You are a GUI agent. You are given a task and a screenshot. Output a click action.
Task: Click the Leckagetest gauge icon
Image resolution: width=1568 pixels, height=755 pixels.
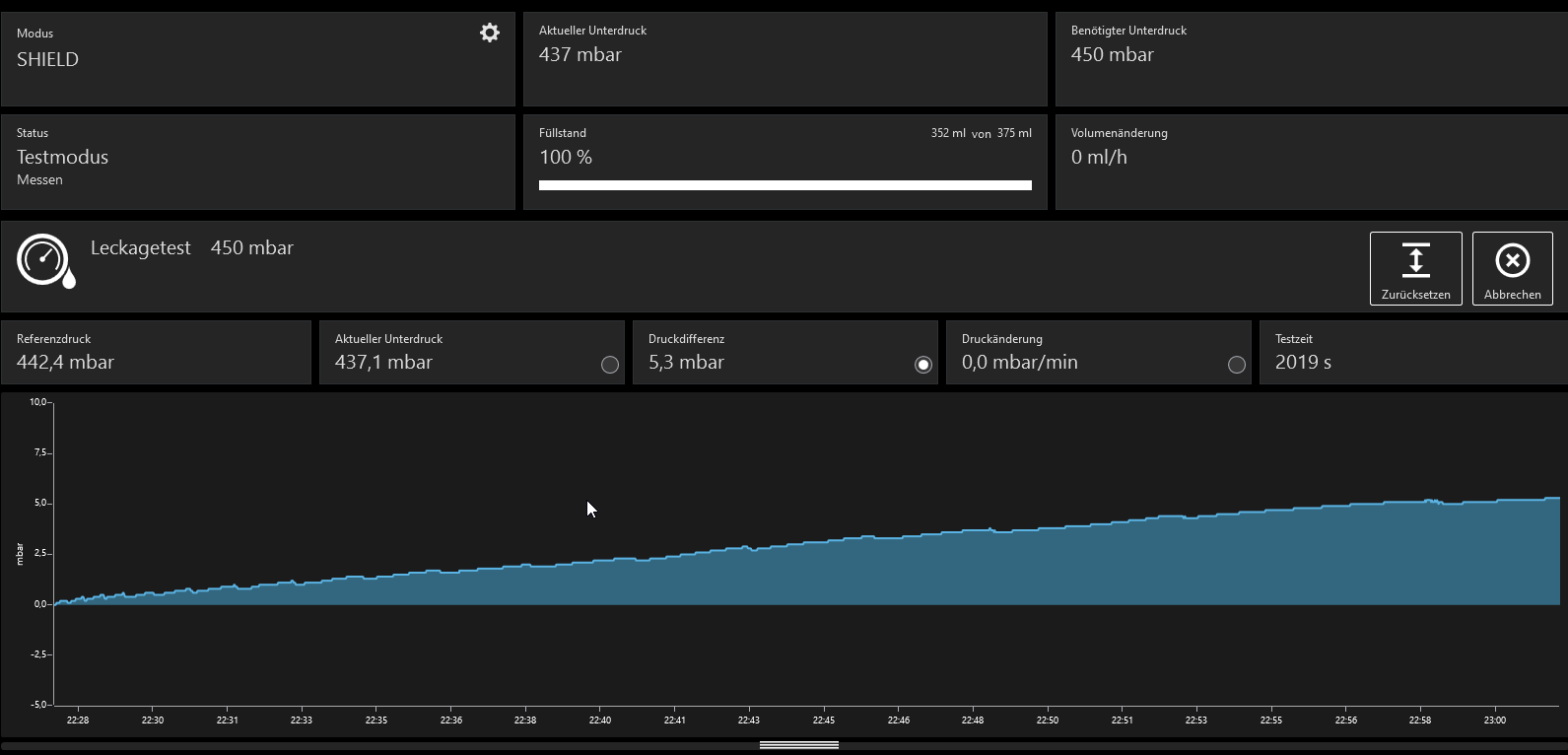coord(45,261)
